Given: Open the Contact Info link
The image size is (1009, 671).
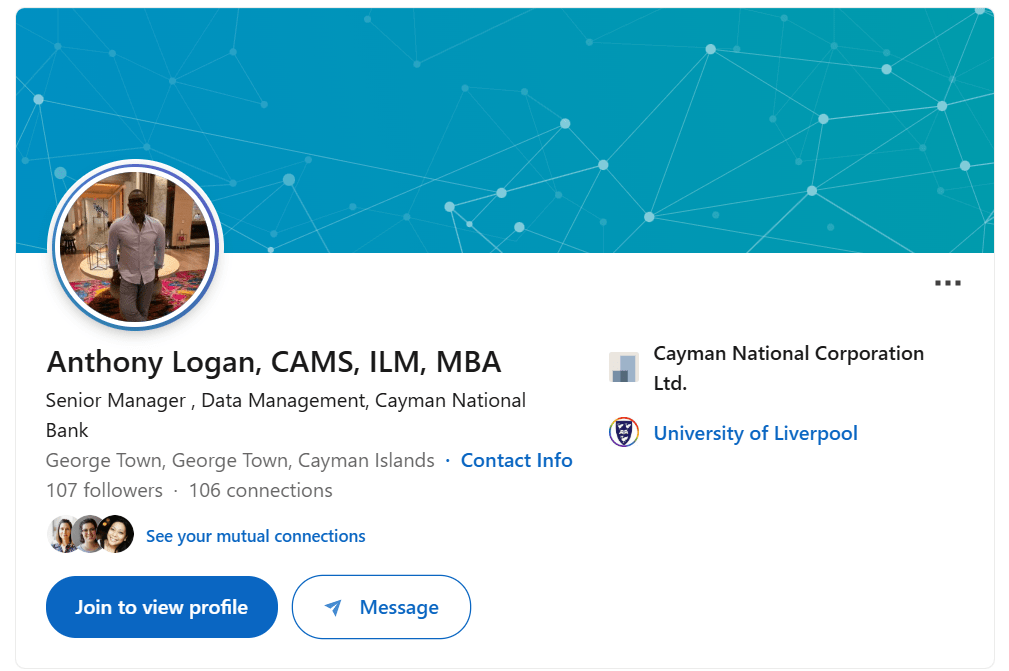Looking at the screenshot, I should (x=516, y=461).
